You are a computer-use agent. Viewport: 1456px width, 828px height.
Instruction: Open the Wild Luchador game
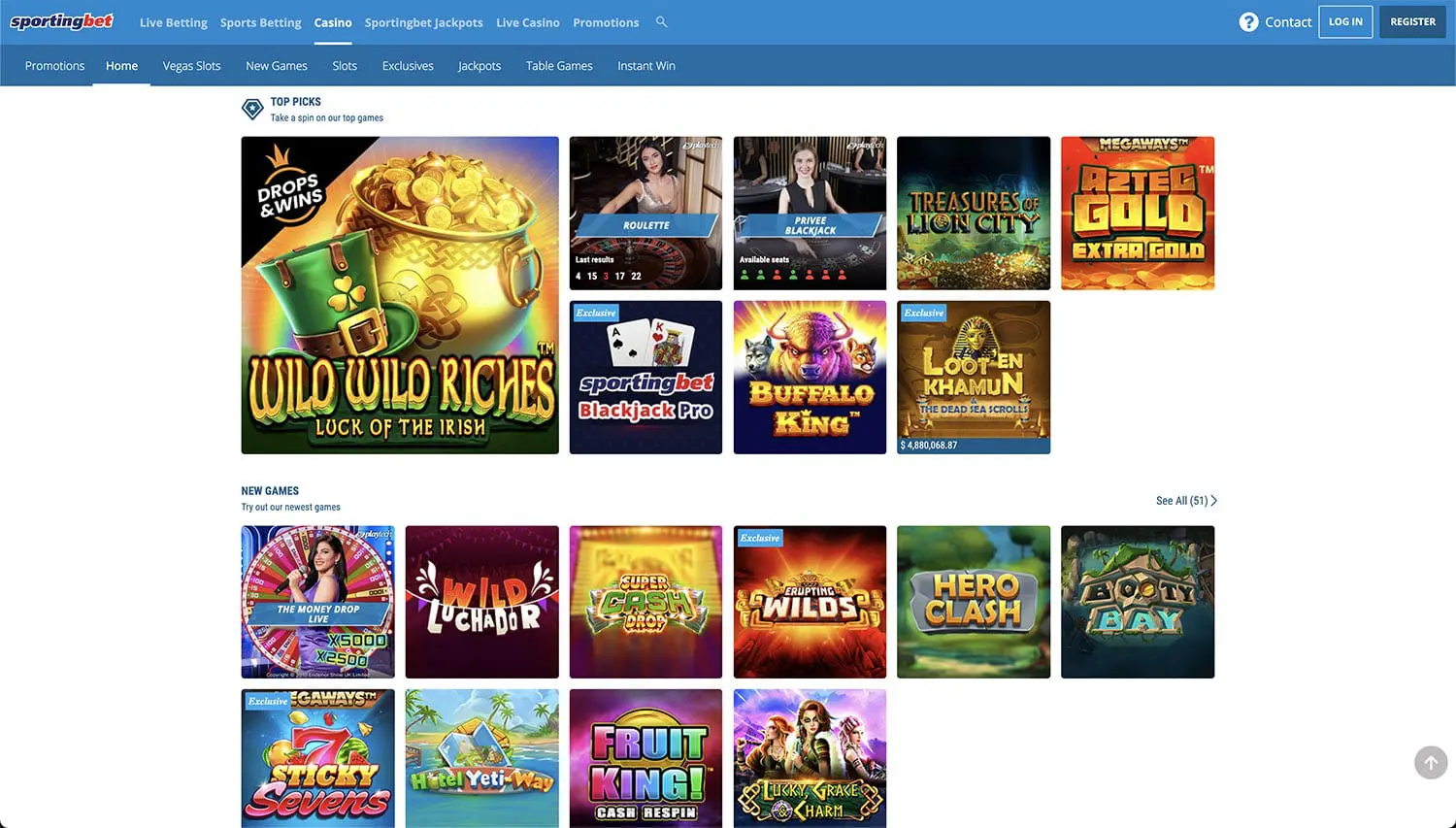[x=481, y=602]
